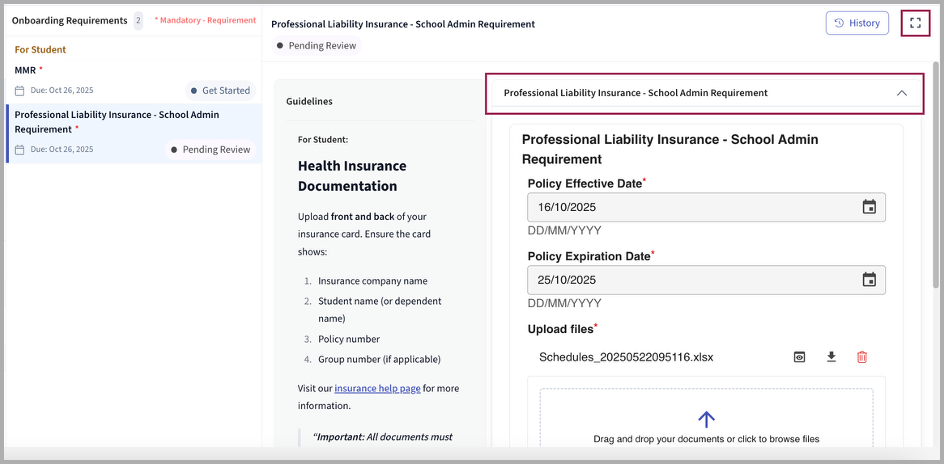Open the History panel
The width and height of the screenshot is (944, 464).
pos(856,23)
